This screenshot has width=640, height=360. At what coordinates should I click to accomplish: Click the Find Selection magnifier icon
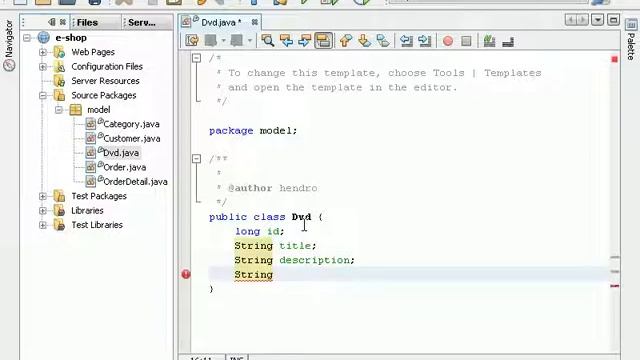click(268, 40)
